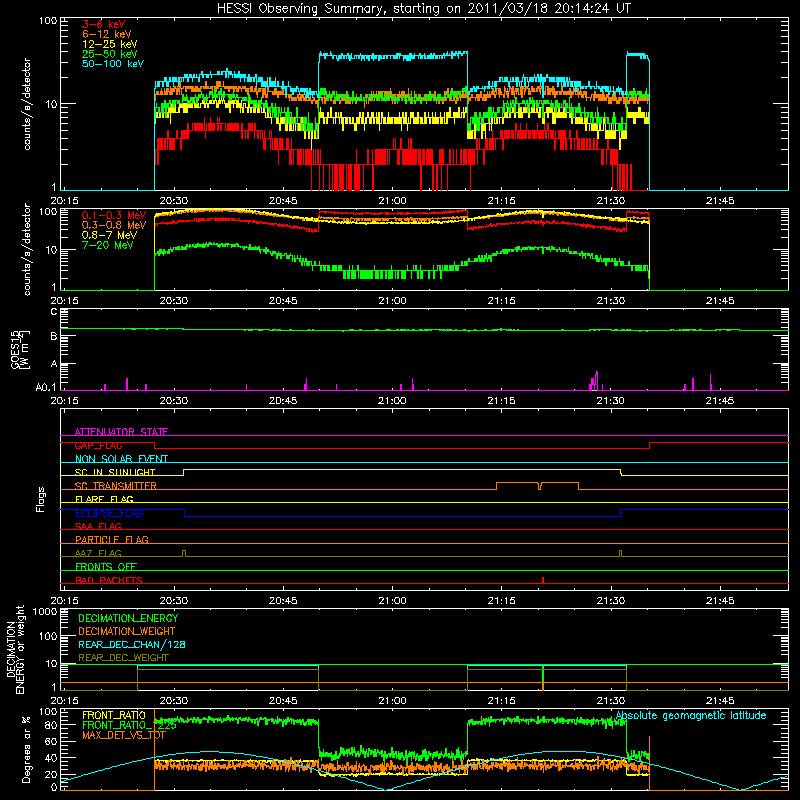Pick the SAA_FLAG label

click(x=98, y=526)
